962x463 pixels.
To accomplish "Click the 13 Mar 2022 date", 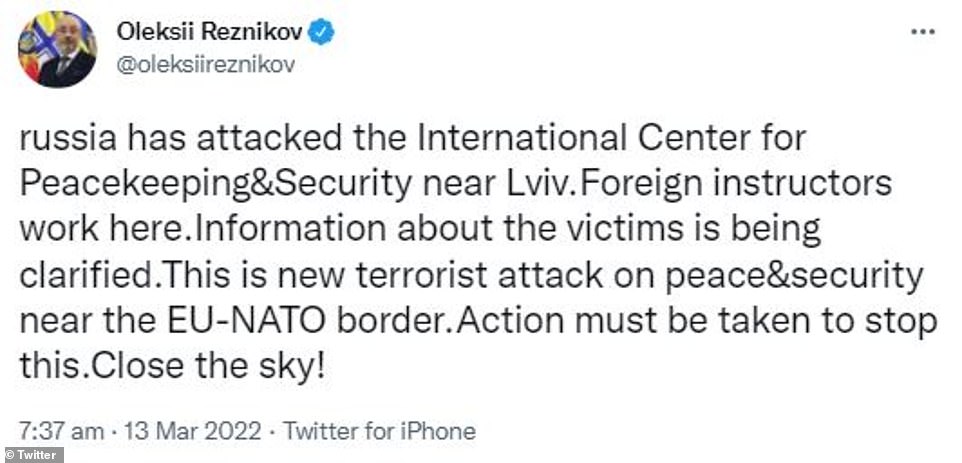I will tap(192, 432).
